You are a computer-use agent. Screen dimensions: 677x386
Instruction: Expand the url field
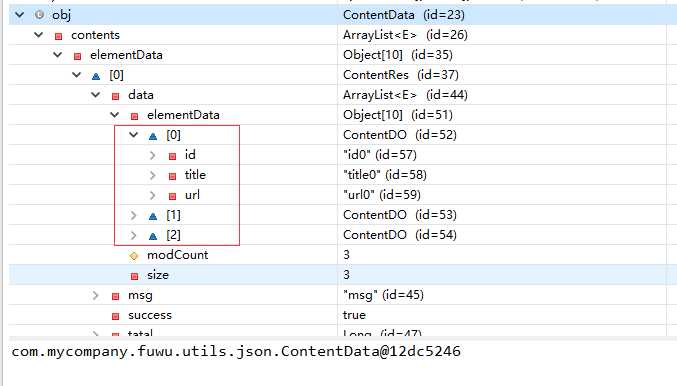tap(152, 195)
